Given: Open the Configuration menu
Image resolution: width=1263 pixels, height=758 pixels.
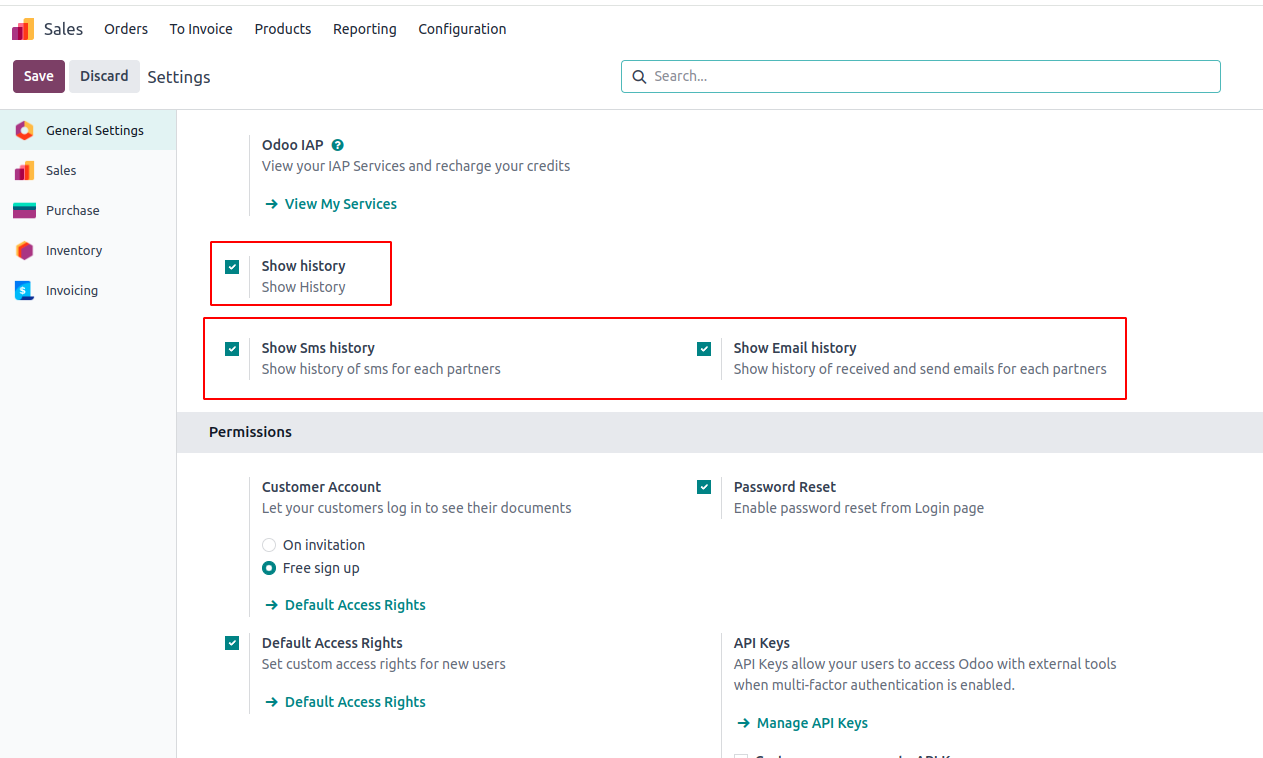Looking at the screenshot, I should pos(462,29).
